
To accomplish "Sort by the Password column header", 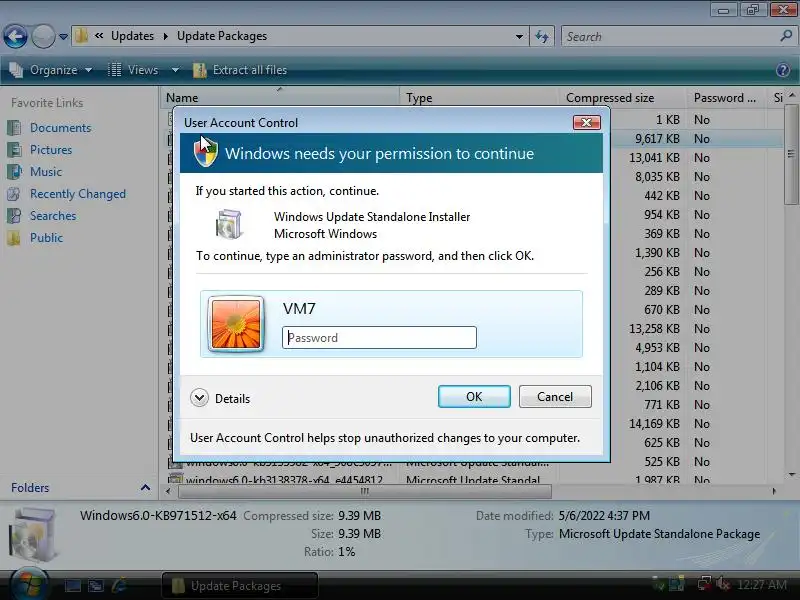I will pos(725,97).
